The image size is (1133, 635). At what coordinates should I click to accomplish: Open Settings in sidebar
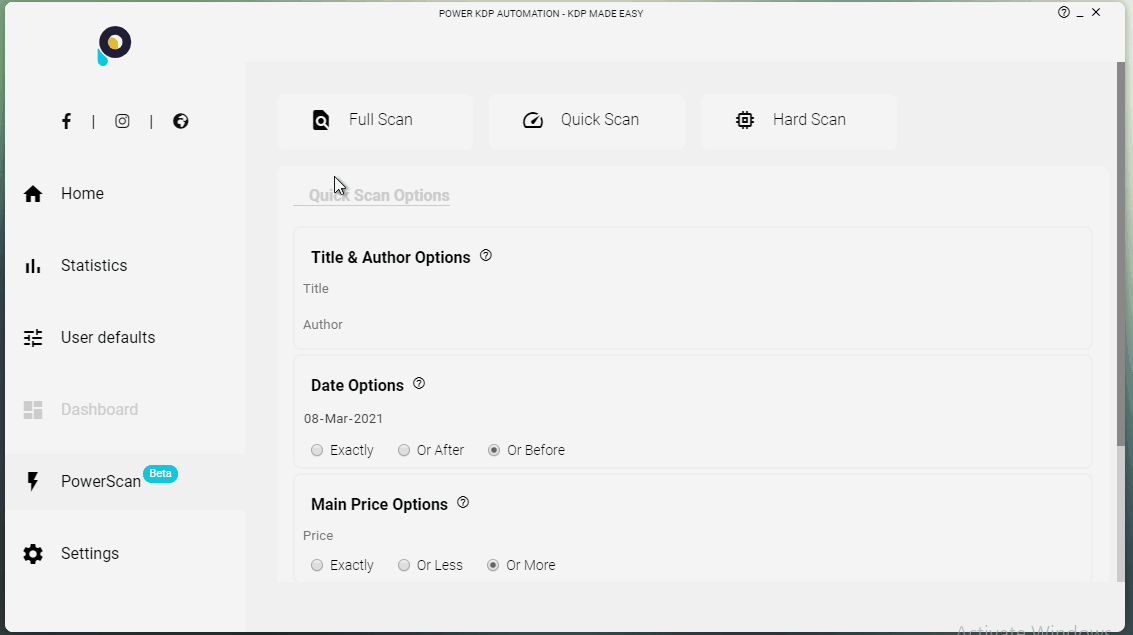click(x=125, y=553)
